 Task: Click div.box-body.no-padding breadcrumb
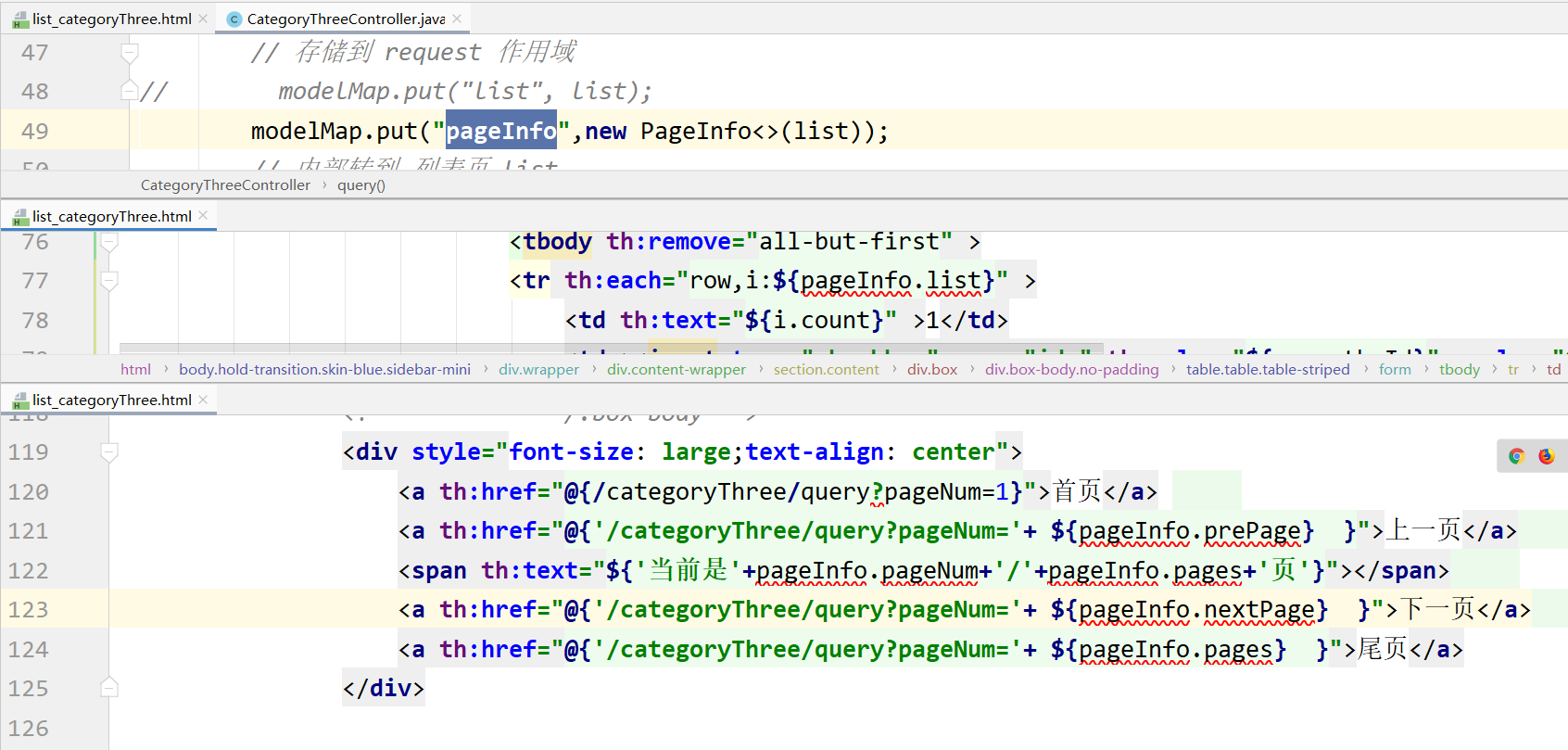coord(1072,369)
